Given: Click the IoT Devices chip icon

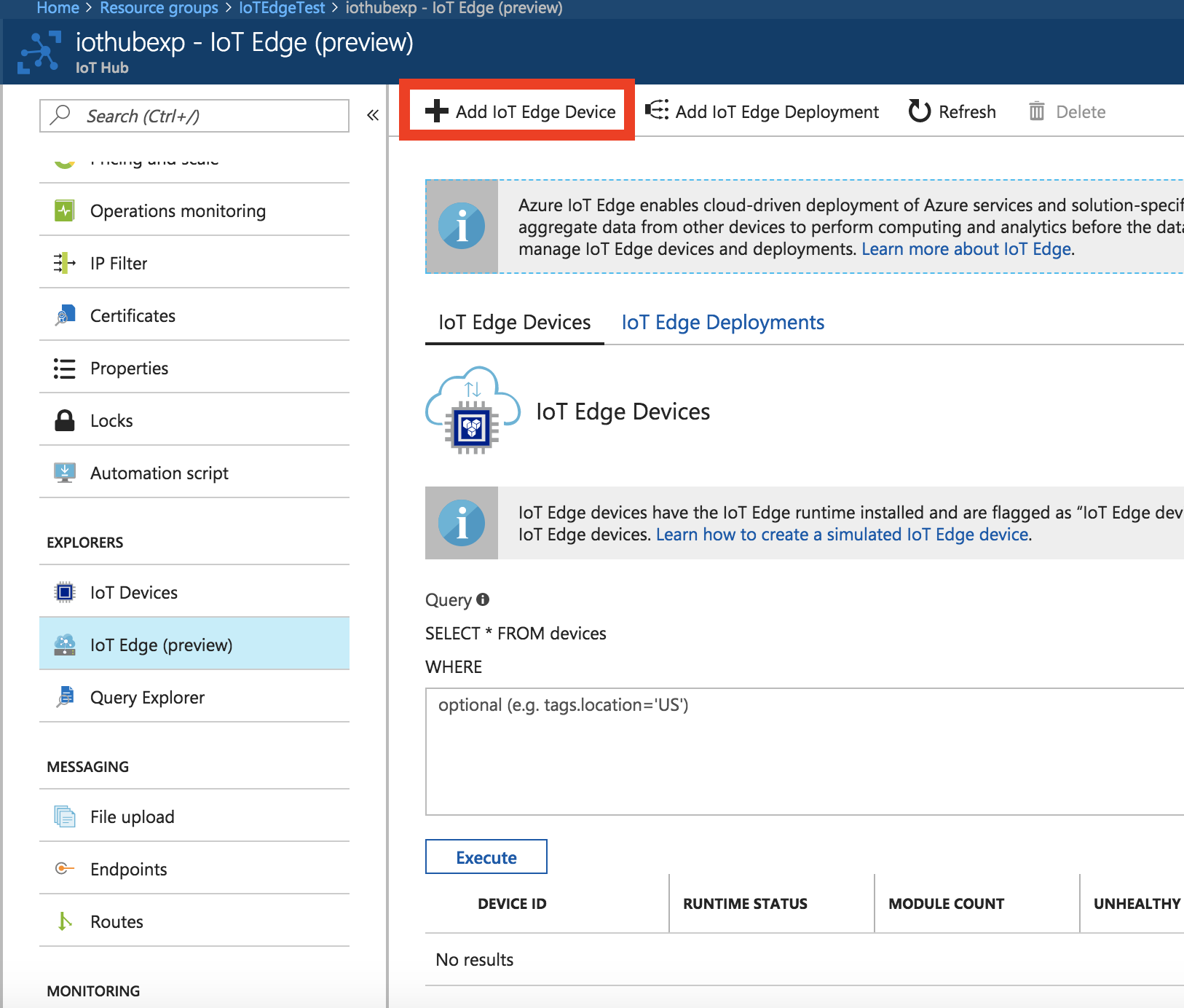Looking at the screenshot, I should click(65, 592).
